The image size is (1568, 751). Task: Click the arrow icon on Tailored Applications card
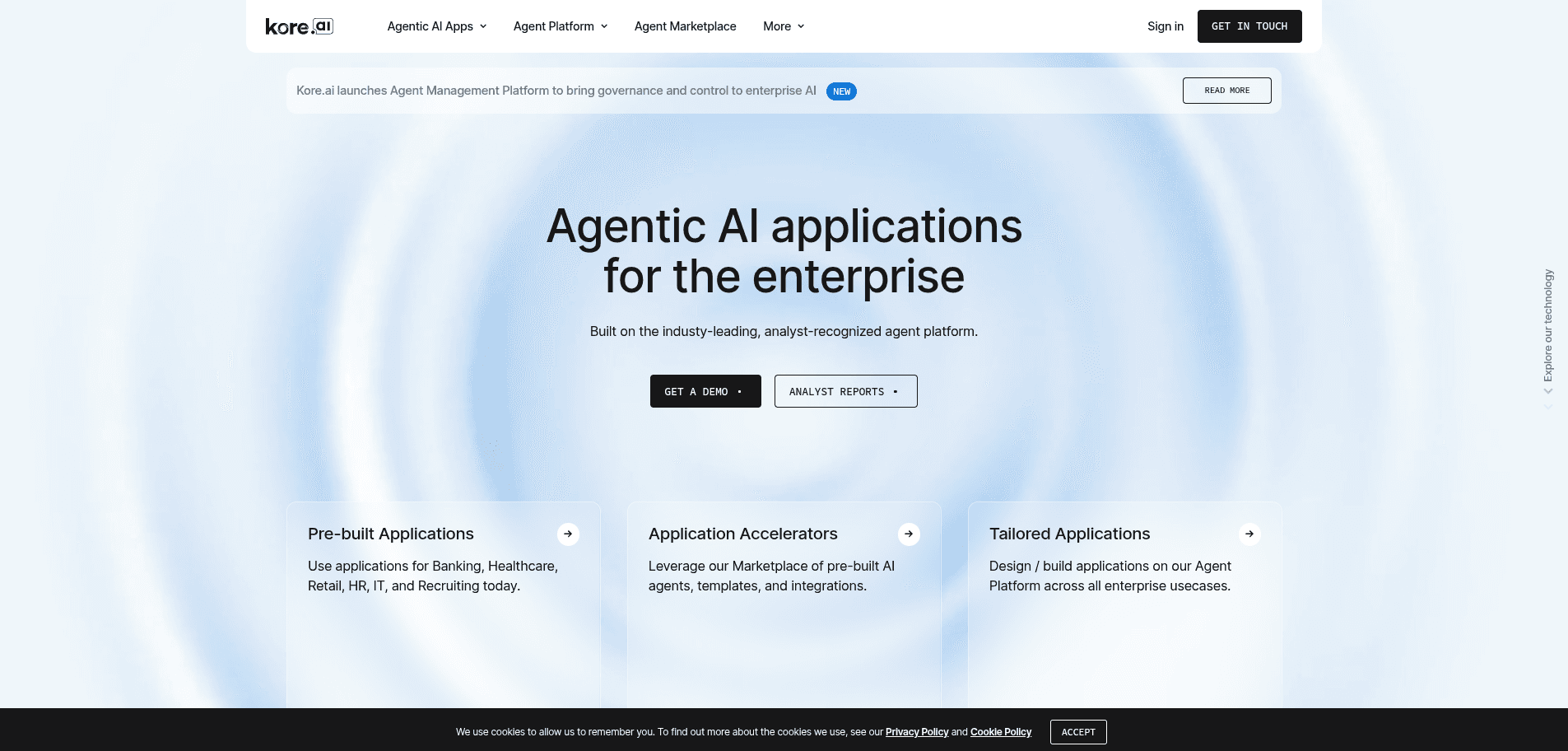pos(1249,534)
